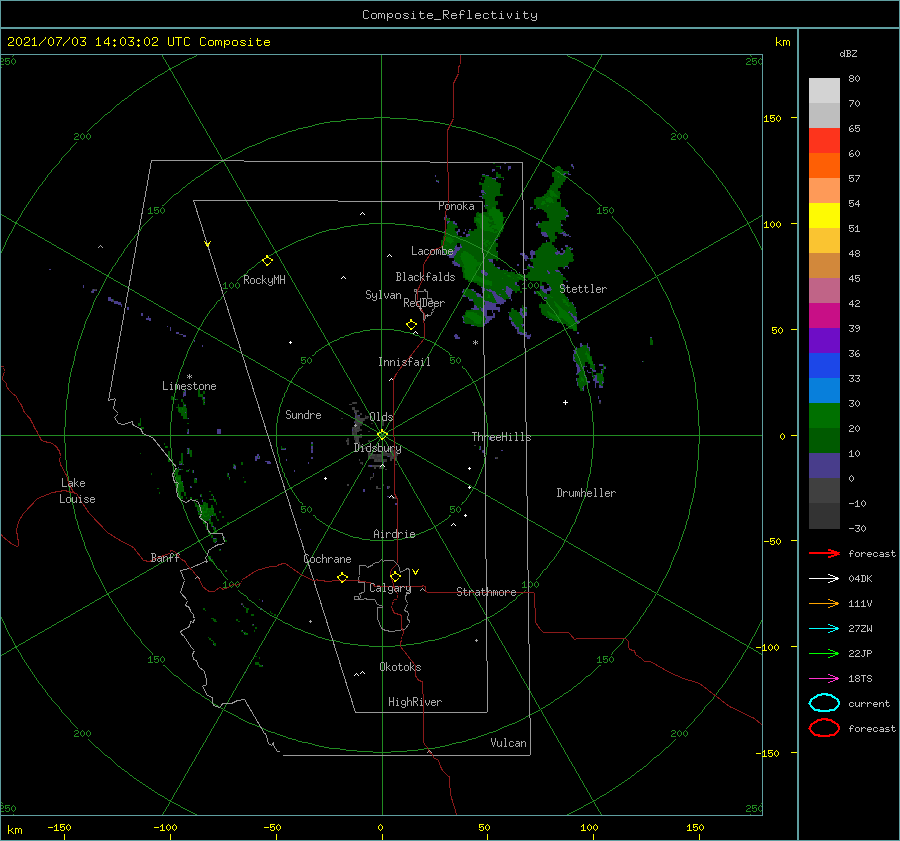Click the Okotoks label
Image resolution: width=900 pixels, height=841 pixels.
pos(400,667)
